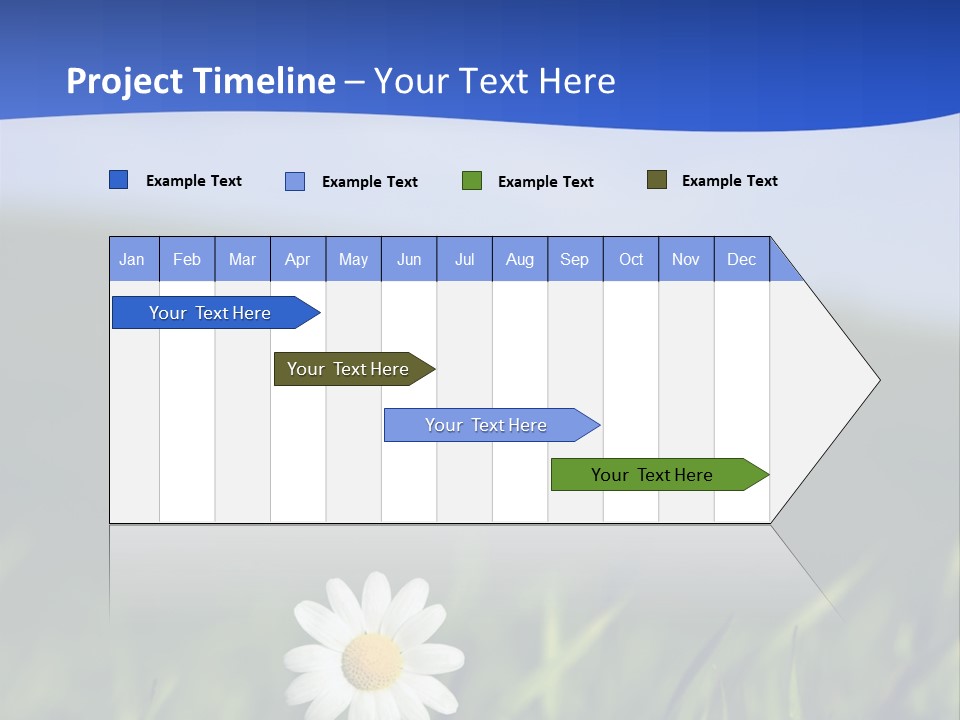The height and width of the screenshot is (720, 960).
Task: Select the olive Example Text legend square
Action: [x=657, y=178]
